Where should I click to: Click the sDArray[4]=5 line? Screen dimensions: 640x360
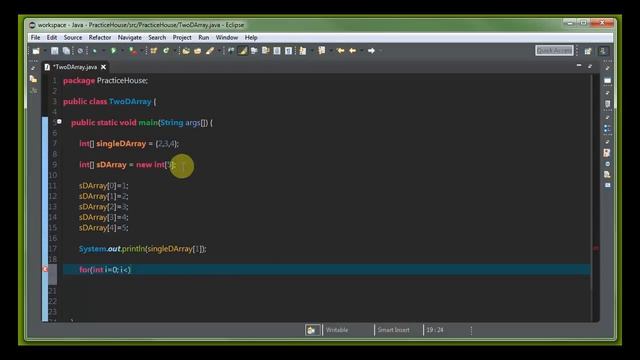tap(104, 228)
